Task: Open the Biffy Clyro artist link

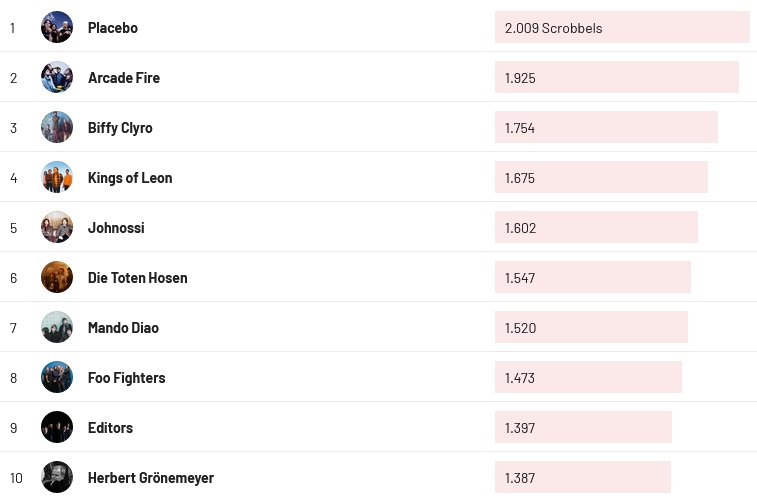Action: click(x=120, y=128)
